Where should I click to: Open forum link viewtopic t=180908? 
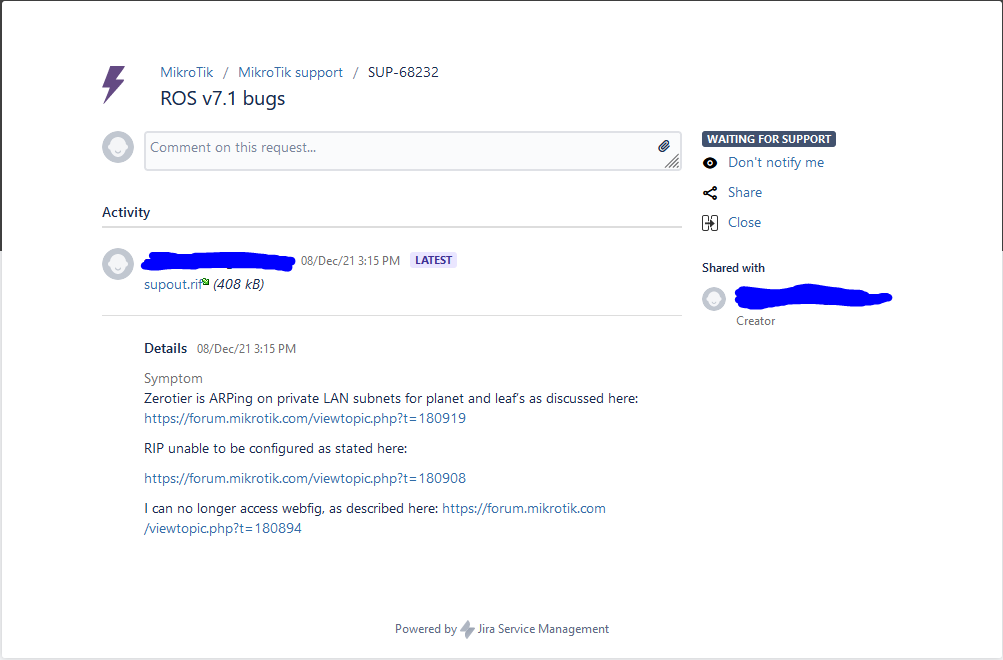tap(304, 478)
